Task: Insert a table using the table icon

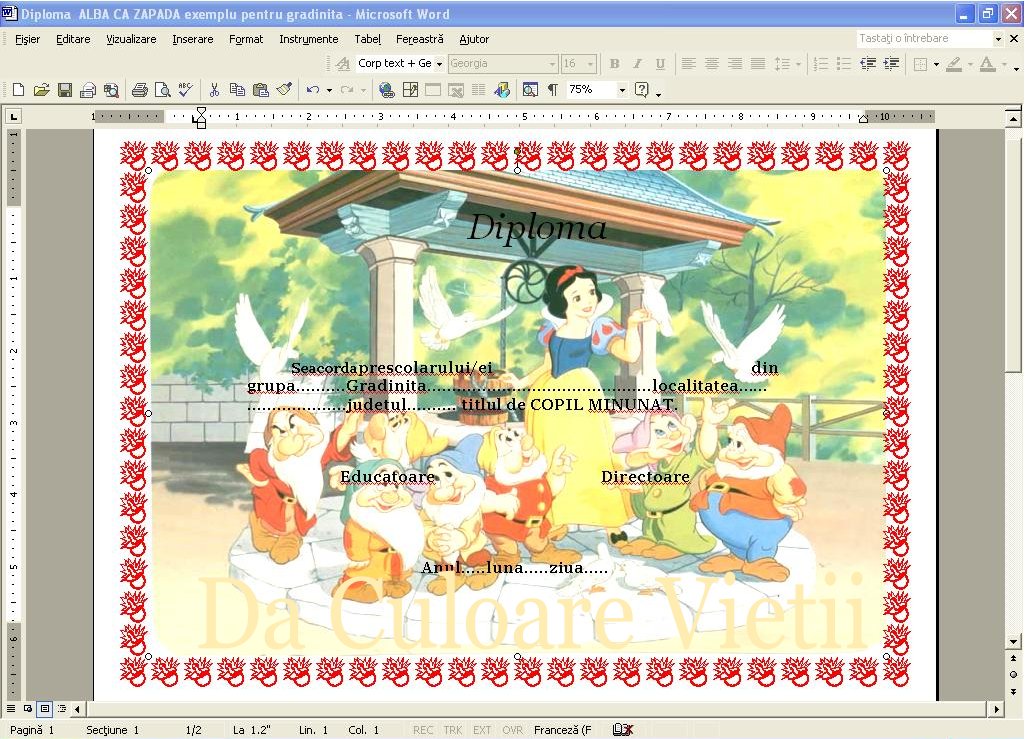Action: (433, 90)
